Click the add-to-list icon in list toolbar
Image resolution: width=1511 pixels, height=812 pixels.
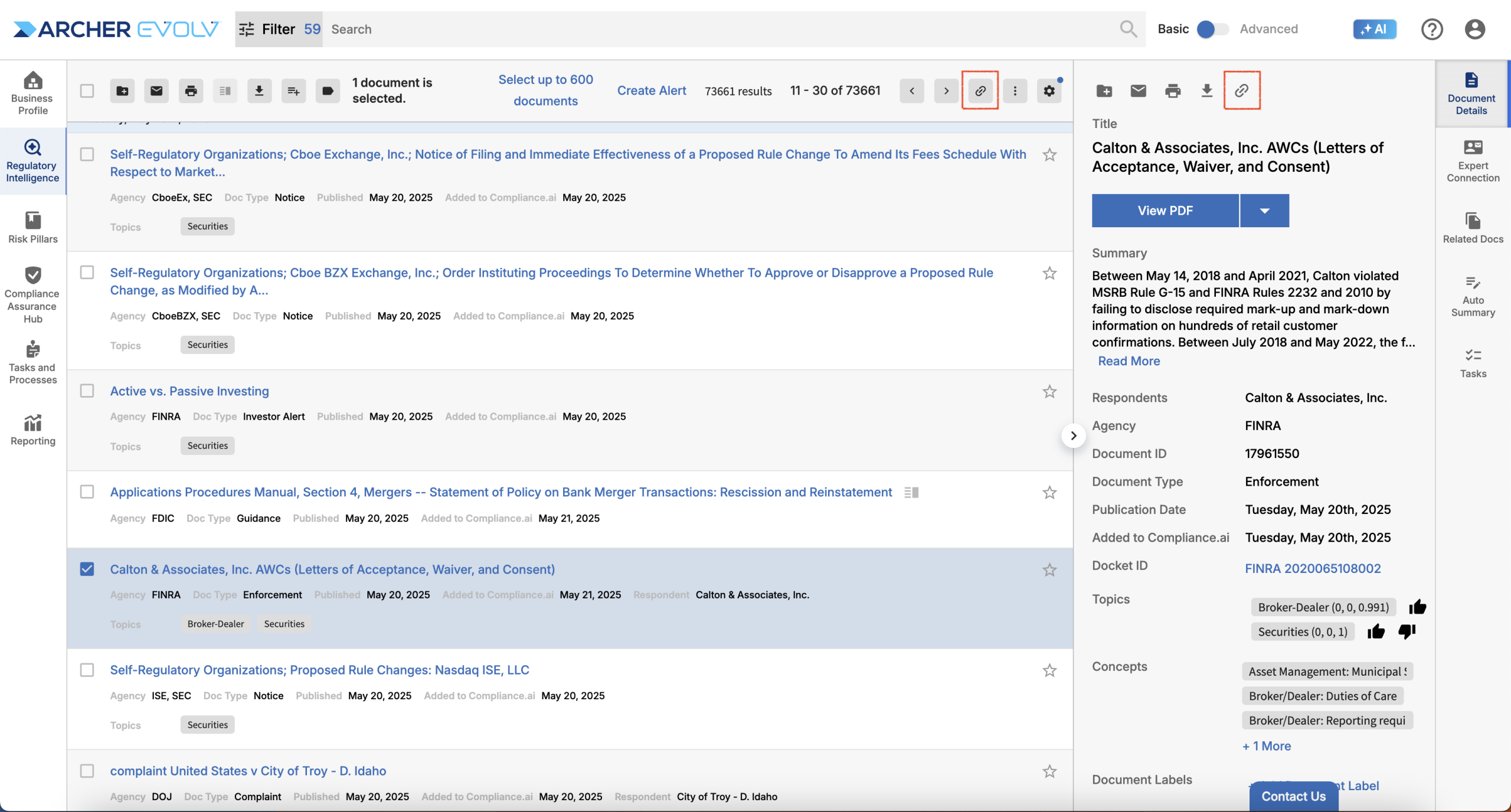(x=293, y=91)
